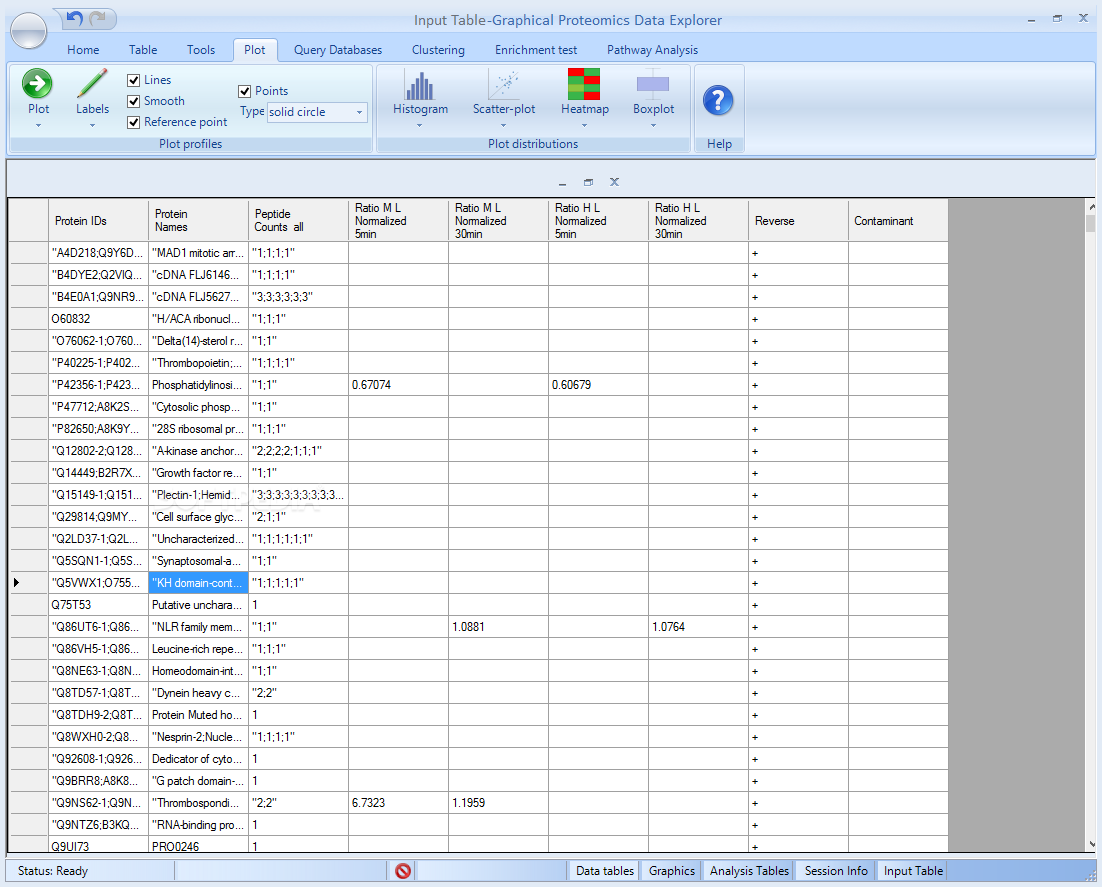Image resolution: width=1102 pixels, height=887 pixels.
Task: Click the Reverse column header
Action: (x=798, y=221)
